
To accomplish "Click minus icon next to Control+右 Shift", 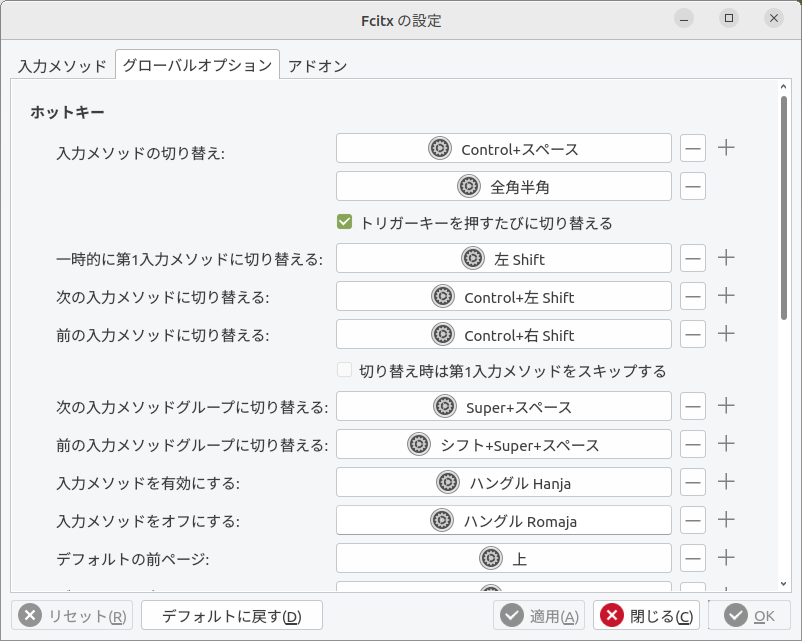I will [x=693, y=334].
